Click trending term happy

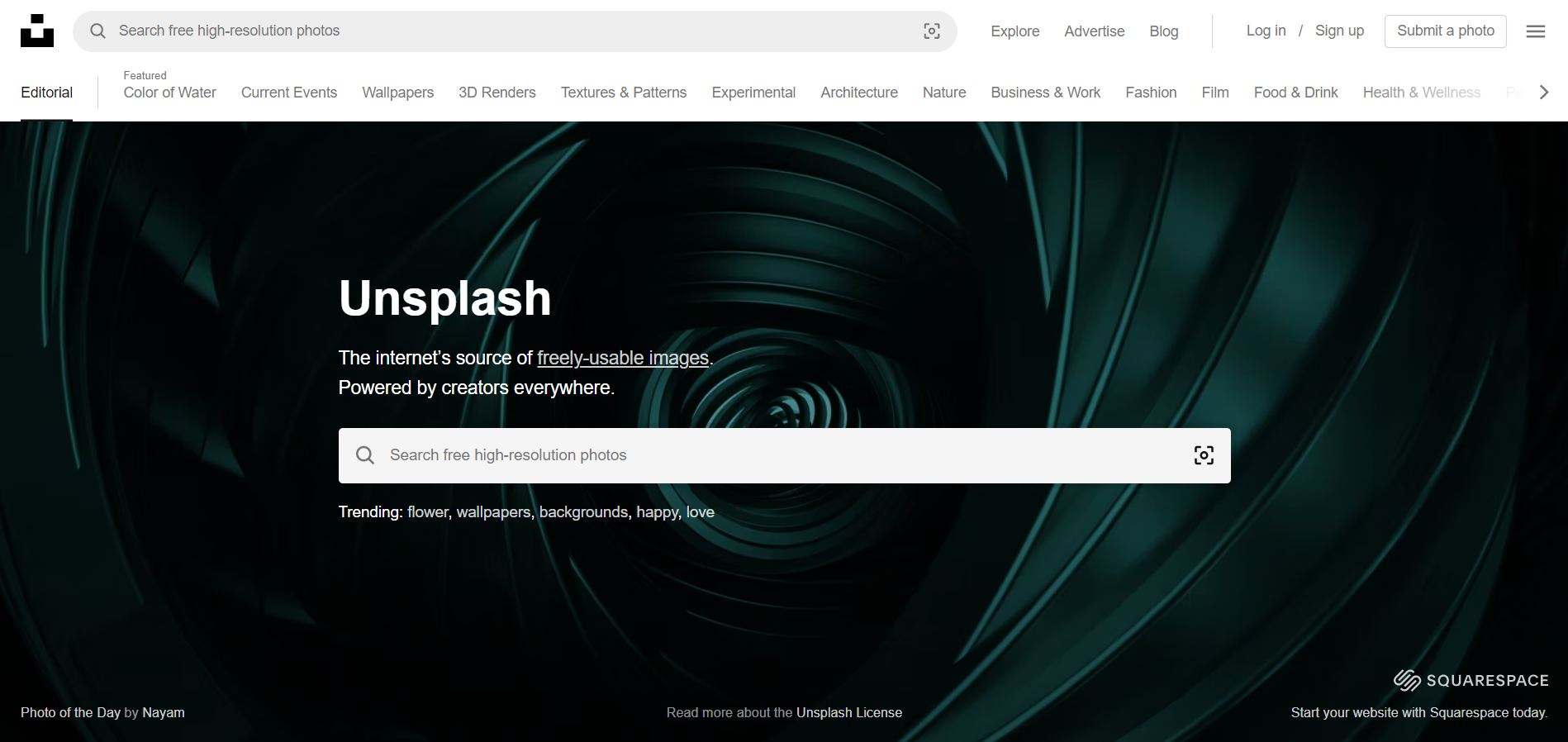point(657,512)
